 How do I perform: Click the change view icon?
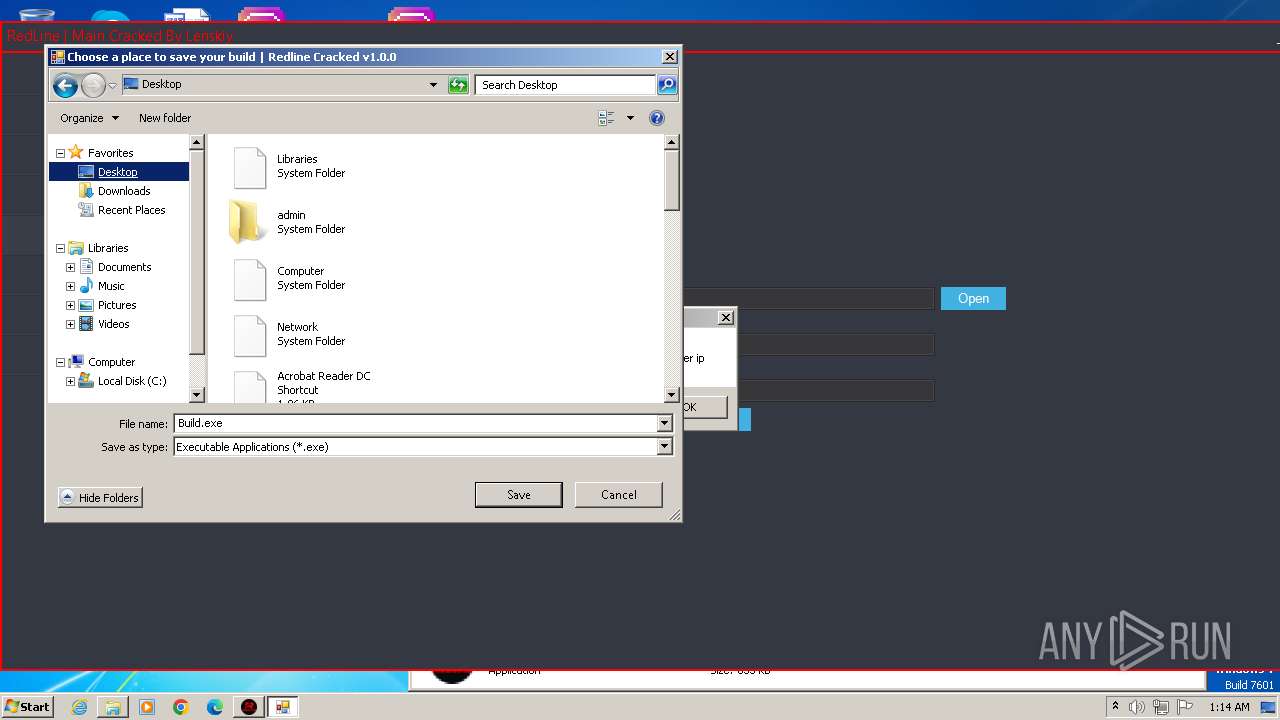[606, 118]
